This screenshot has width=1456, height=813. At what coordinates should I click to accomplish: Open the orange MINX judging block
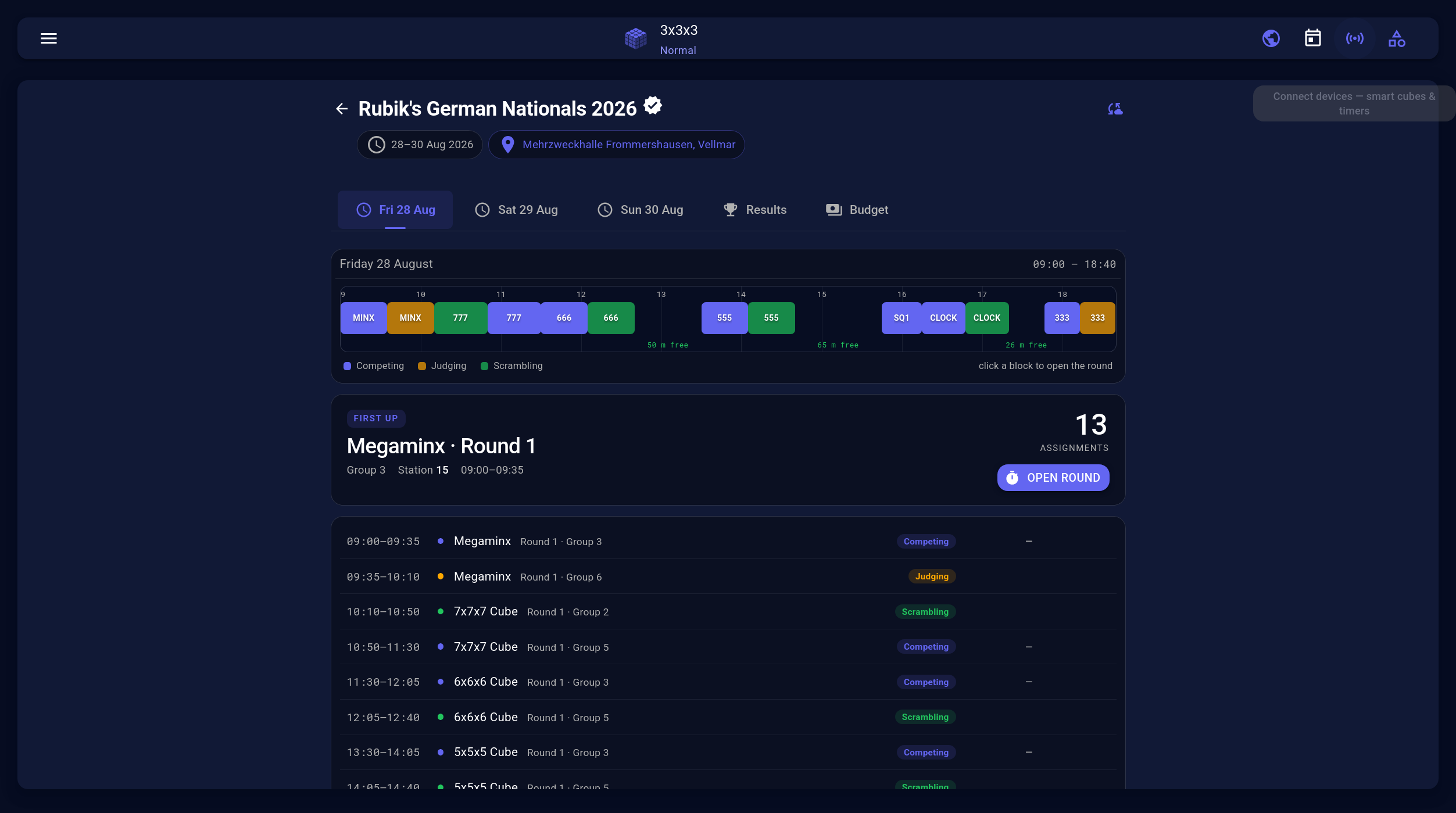[x=410, y=318]
